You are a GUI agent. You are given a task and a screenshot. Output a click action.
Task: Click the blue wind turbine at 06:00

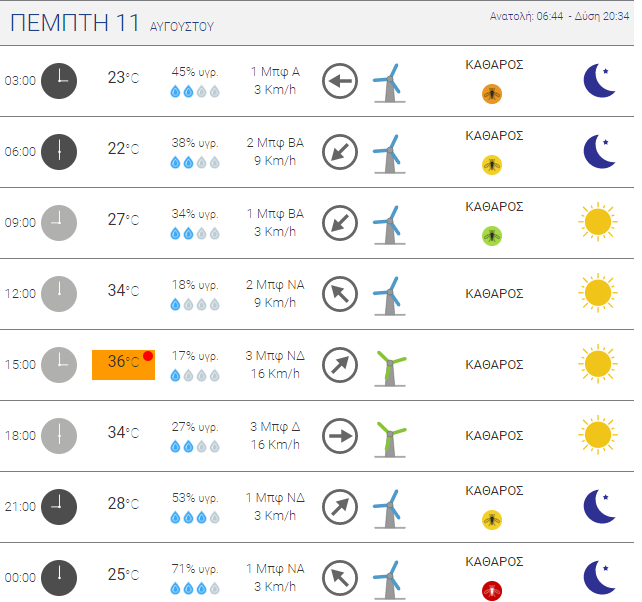[389, 154]
